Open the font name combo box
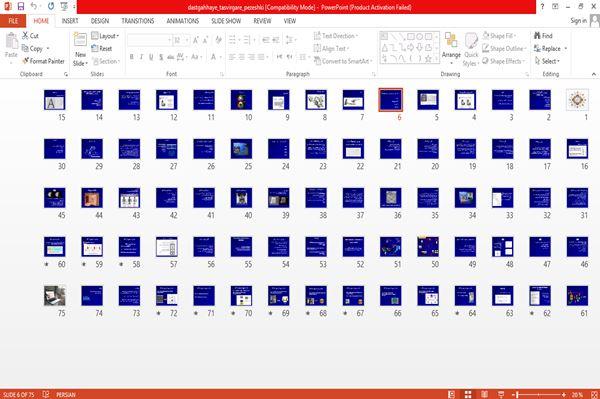The image size is (600, 399). pyautogui.click(x=149, y=40)
